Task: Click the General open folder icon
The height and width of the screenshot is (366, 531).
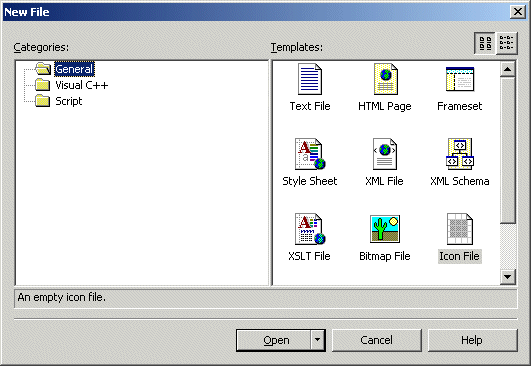Action: click(43, 69)
